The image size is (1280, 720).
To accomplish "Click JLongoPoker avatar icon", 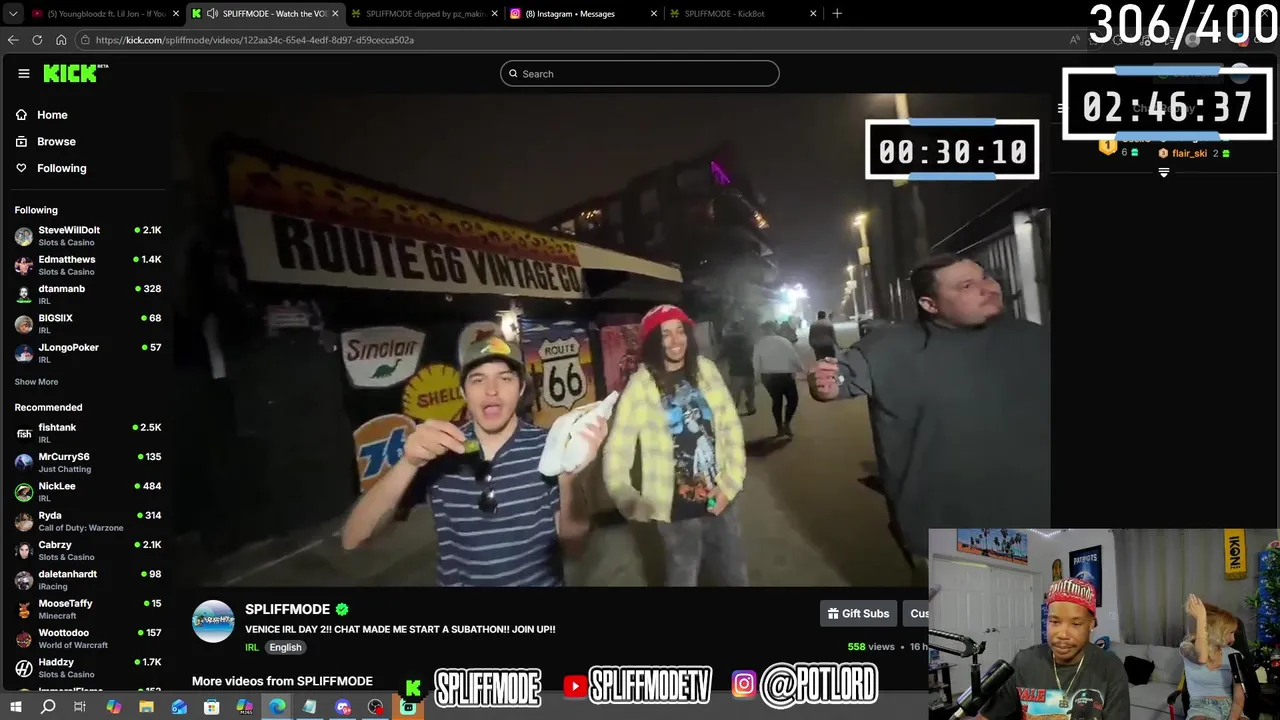I will [x=23, y=353].
